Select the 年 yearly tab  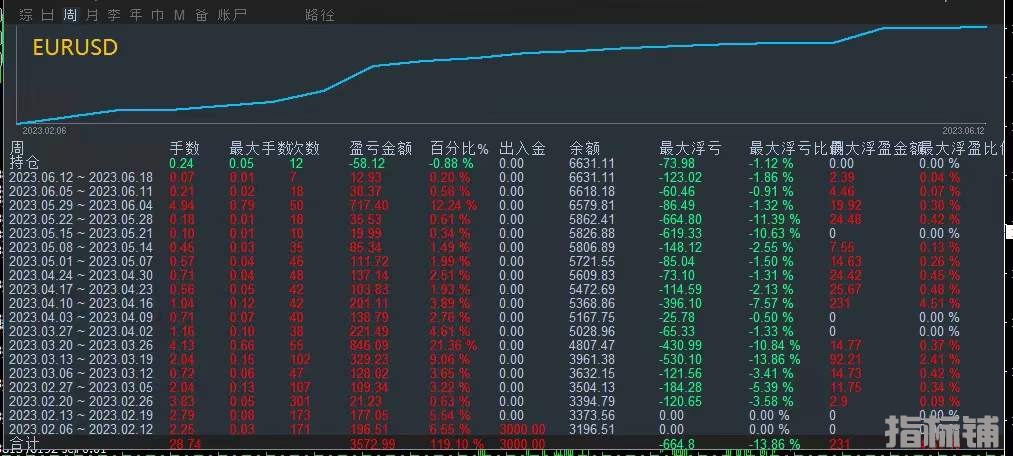136,15
